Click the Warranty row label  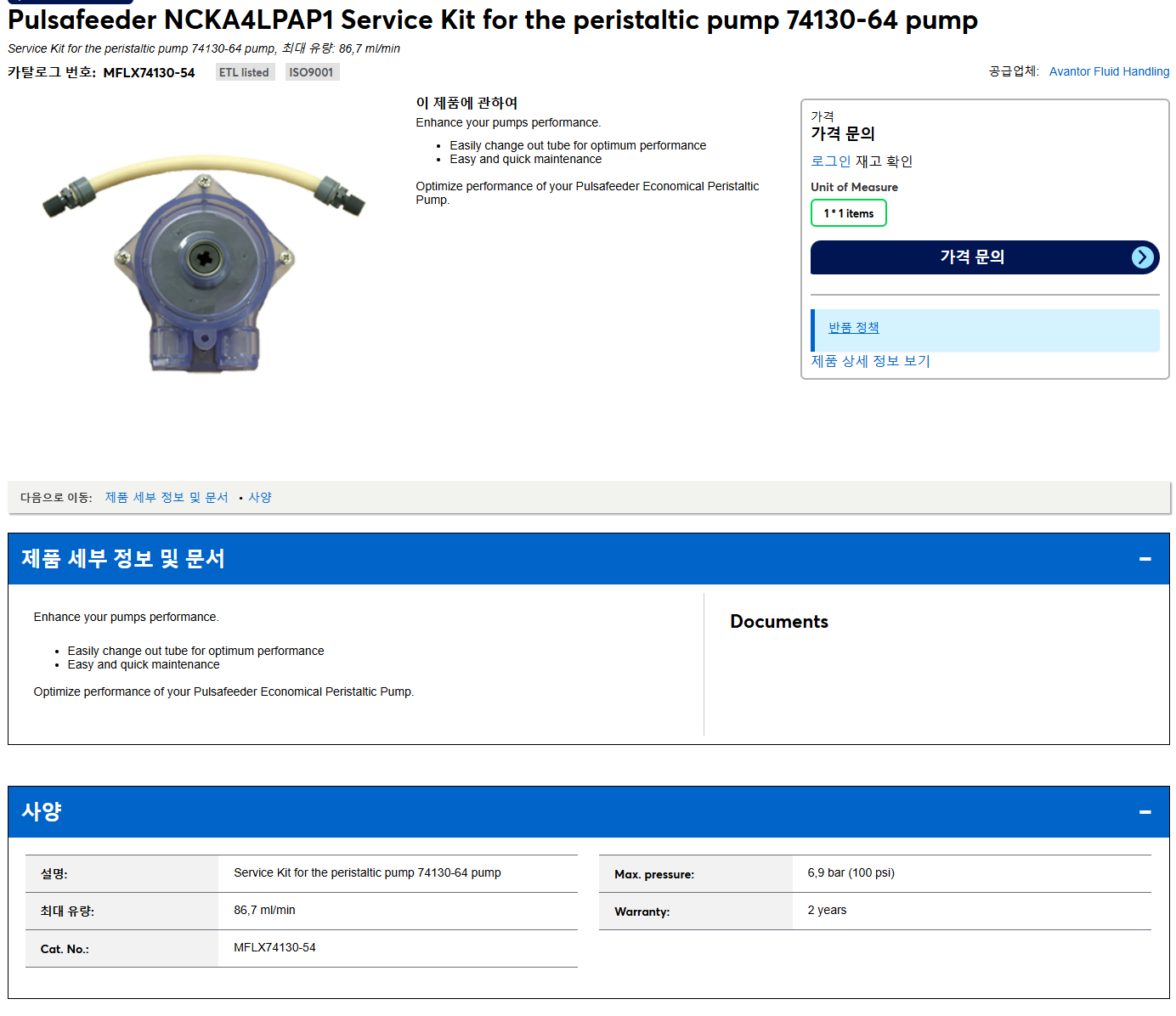[642, 912]
